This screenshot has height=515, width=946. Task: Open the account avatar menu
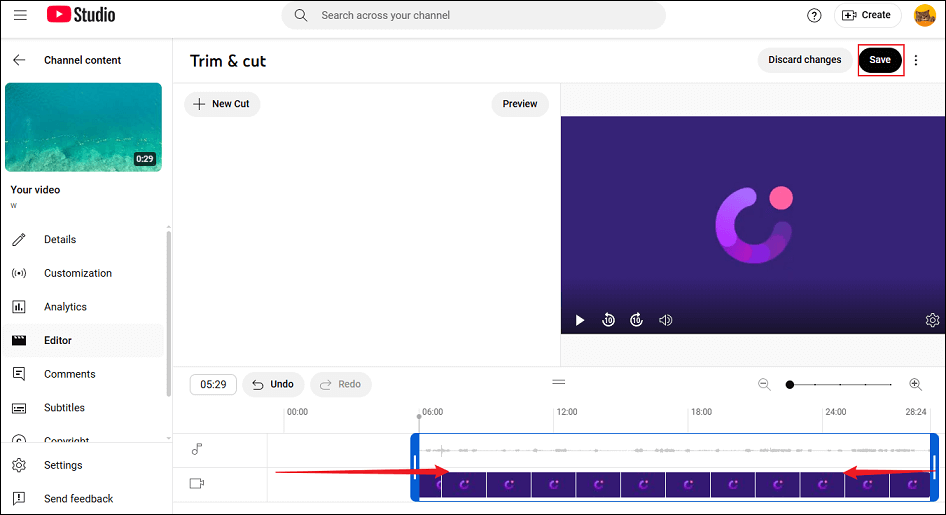(924, 15)
